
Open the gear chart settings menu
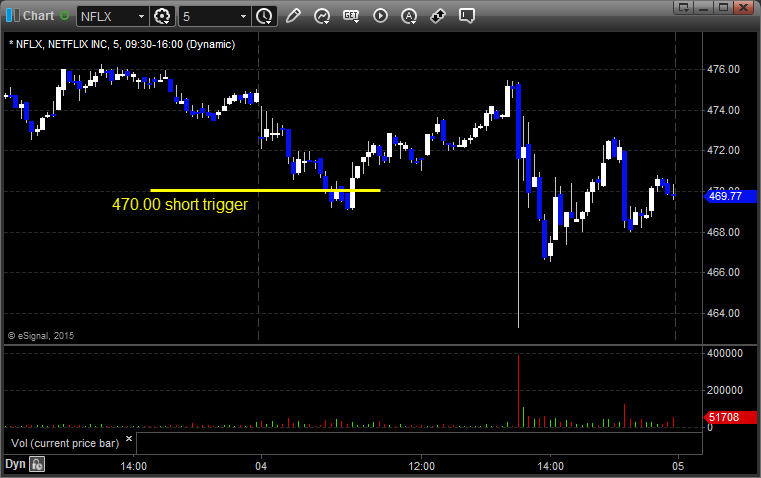coord(162,16)
